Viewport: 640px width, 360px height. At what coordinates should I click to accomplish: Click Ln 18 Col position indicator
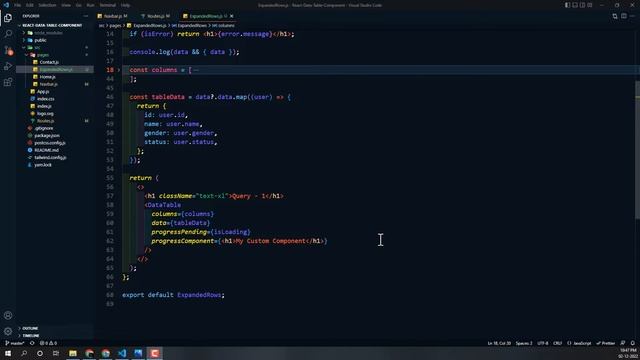499,343
